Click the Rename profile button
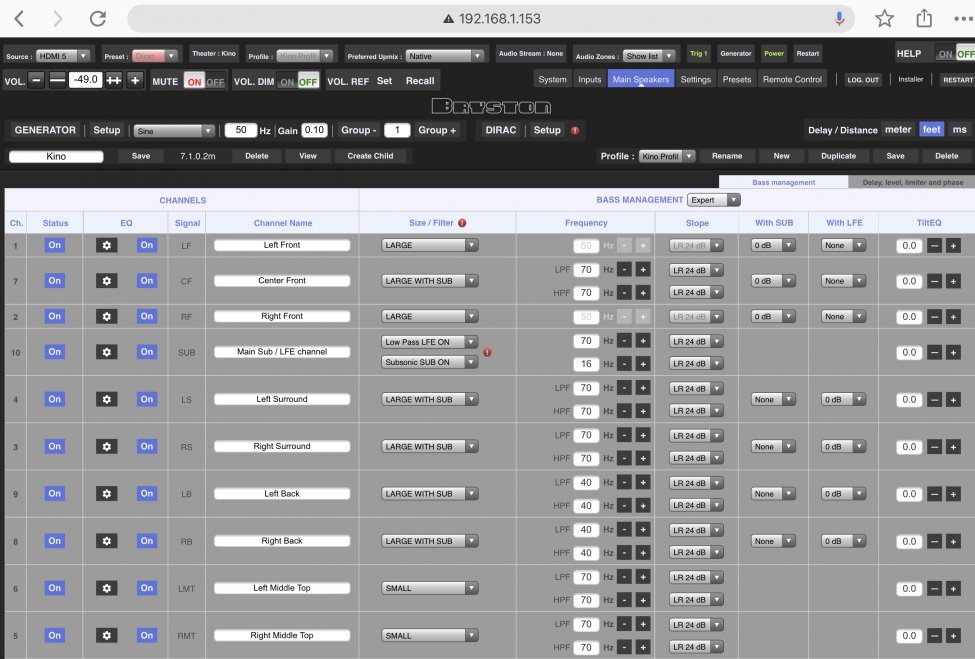 coord(727,156)
